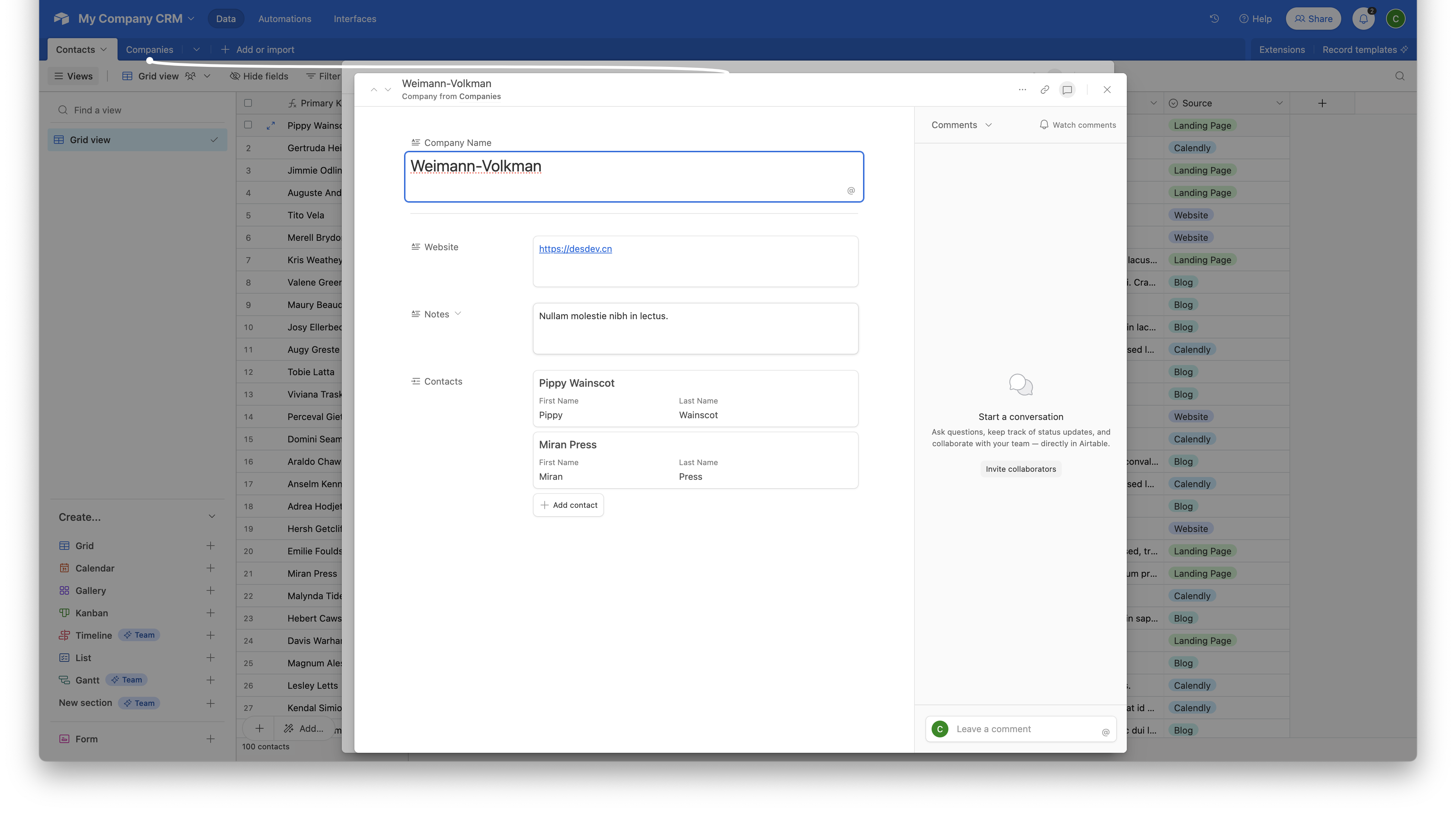Open the record comments panel icon

[1067, 89]
